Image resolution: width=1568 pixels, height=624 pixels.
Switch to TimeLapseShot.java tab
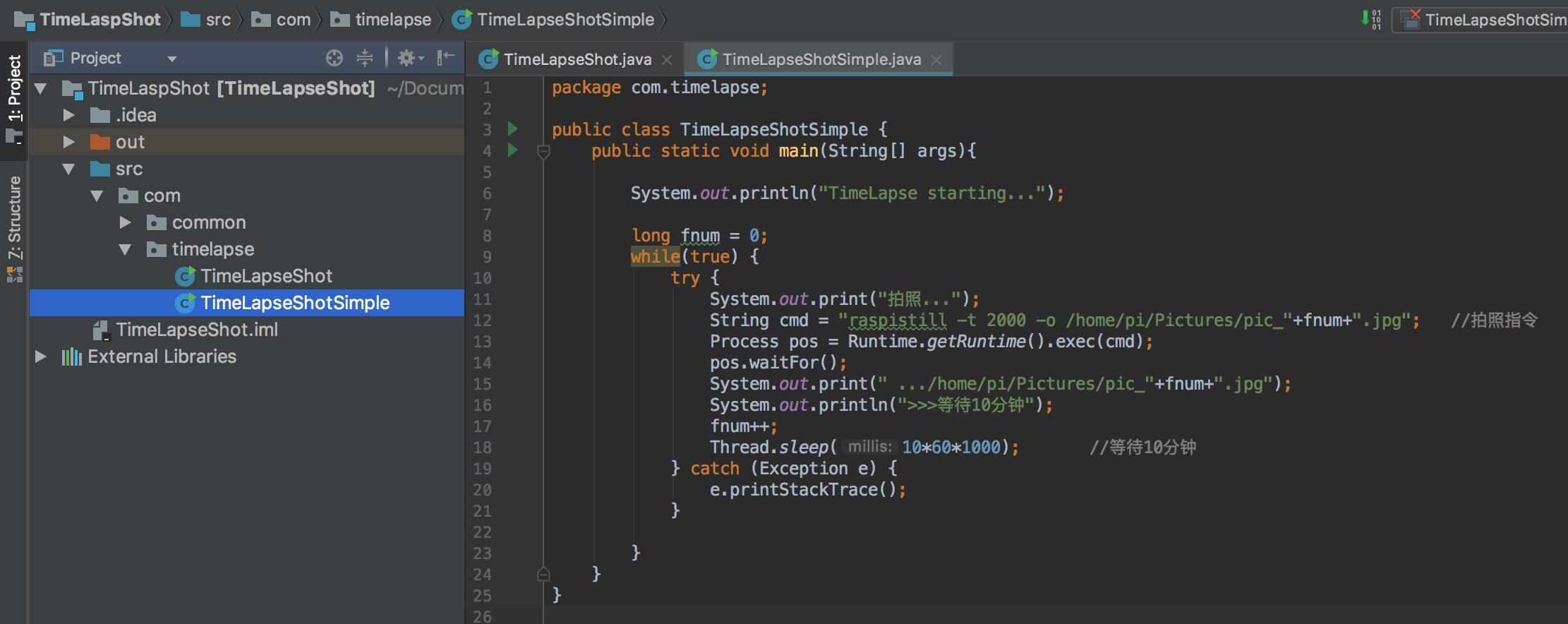[577, 59]
